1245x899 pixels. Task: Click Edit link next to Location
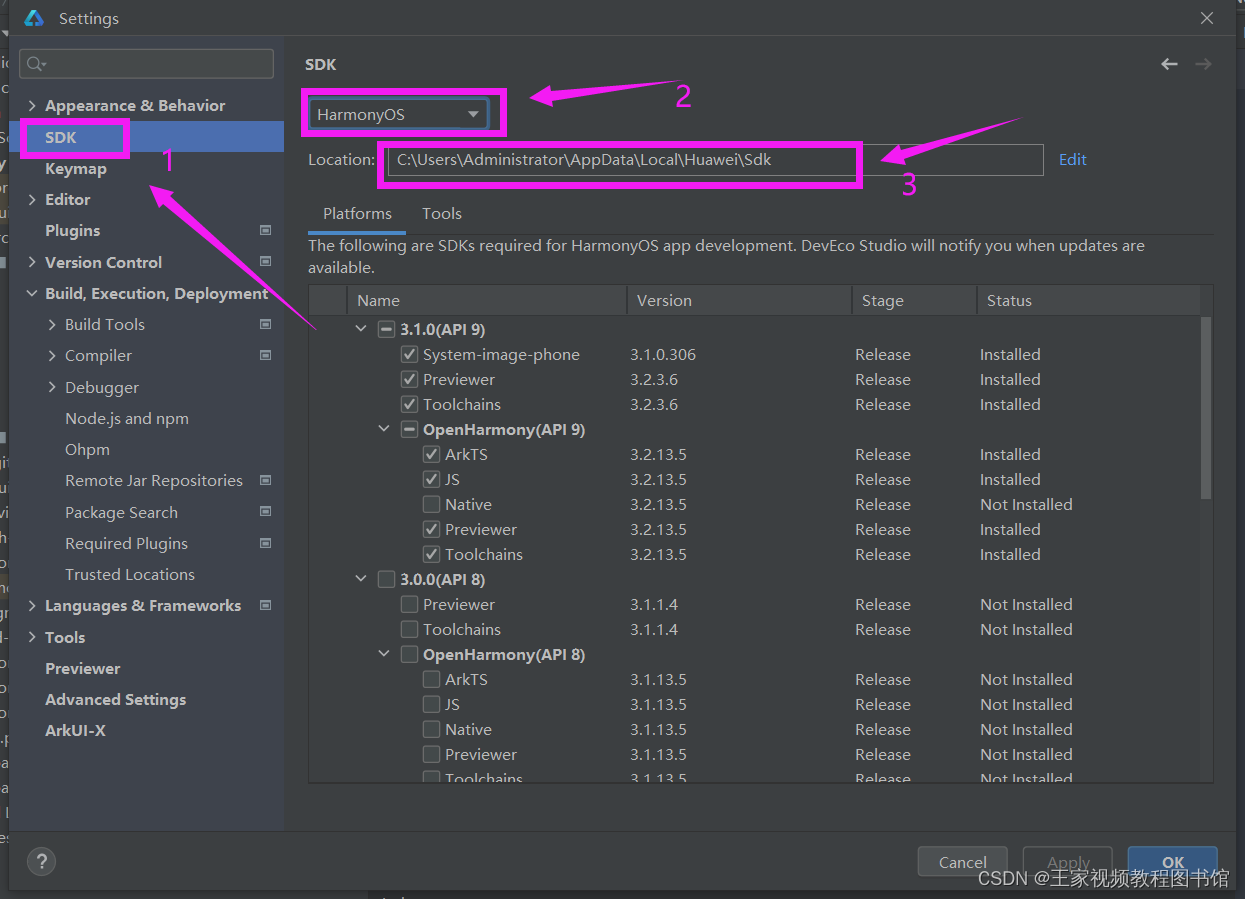coord(1073,160)
